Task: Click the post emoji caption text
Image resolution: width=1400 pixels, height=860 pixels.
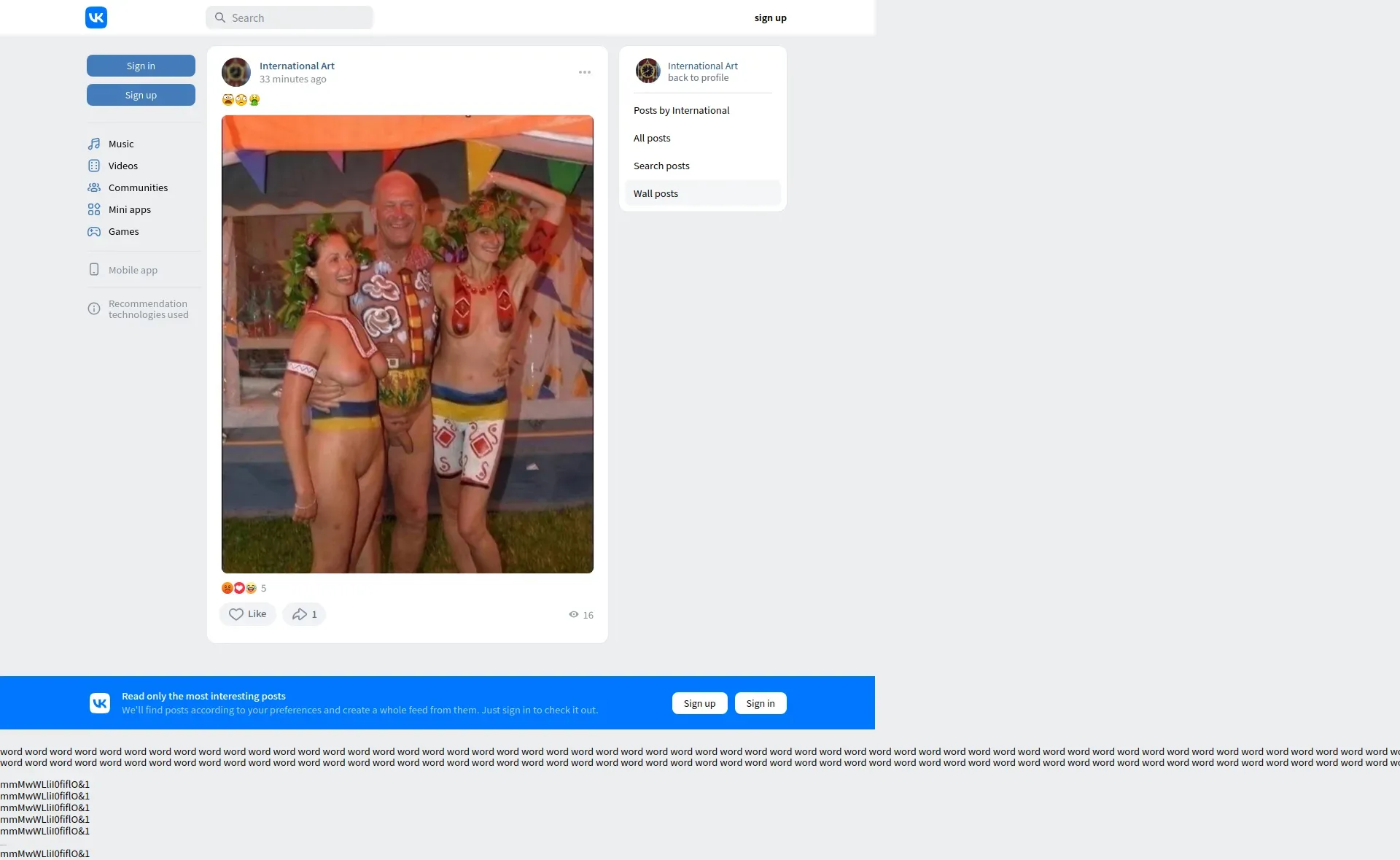Action: coord(241,100)
